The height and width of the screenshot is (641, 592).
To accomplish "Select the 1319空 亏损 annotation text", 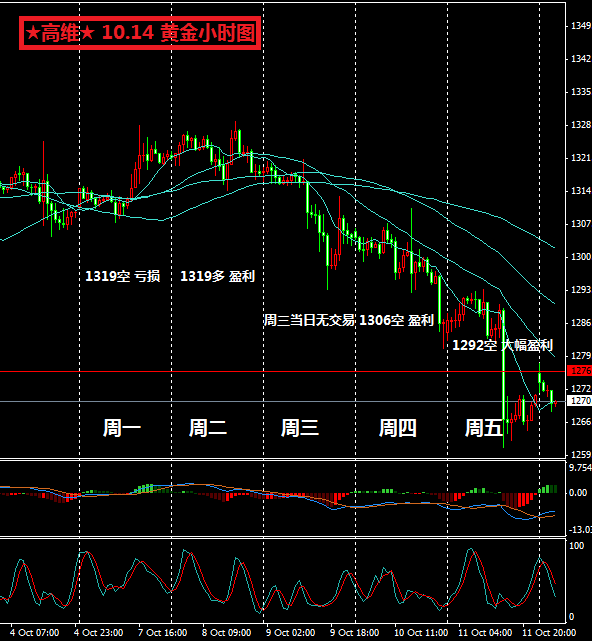I will click(x=122, y=276).
